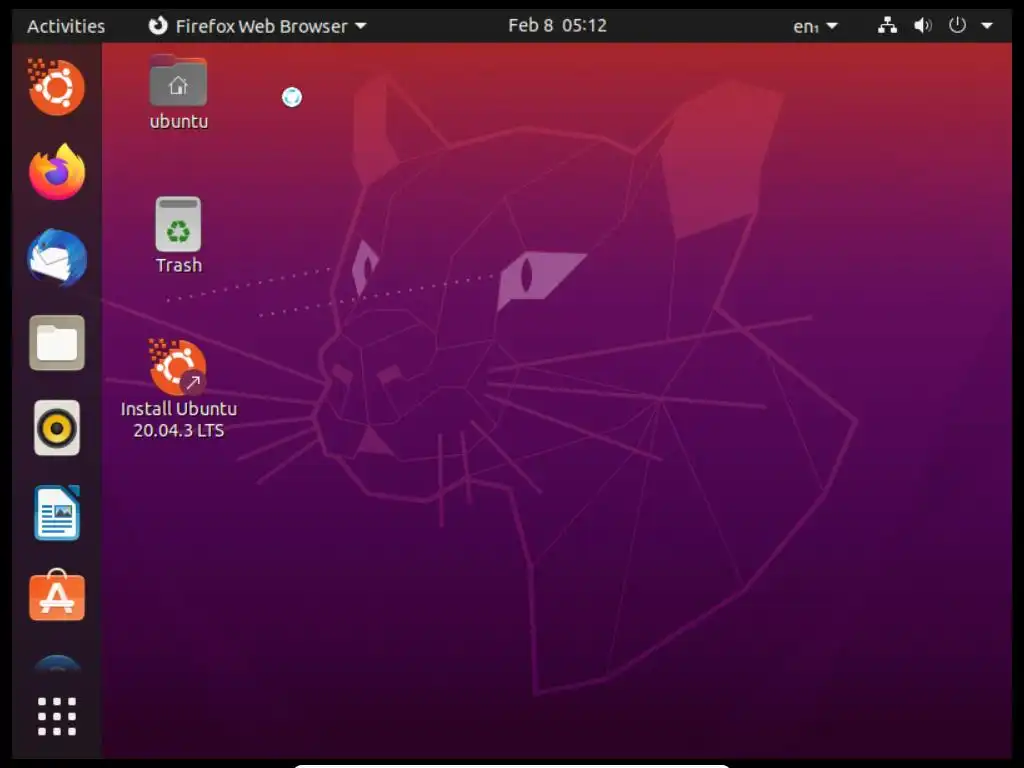This screenshot has width=1024, height=768.
Task: Click the power icon in the top bar
Action: [x=957, y=25]
